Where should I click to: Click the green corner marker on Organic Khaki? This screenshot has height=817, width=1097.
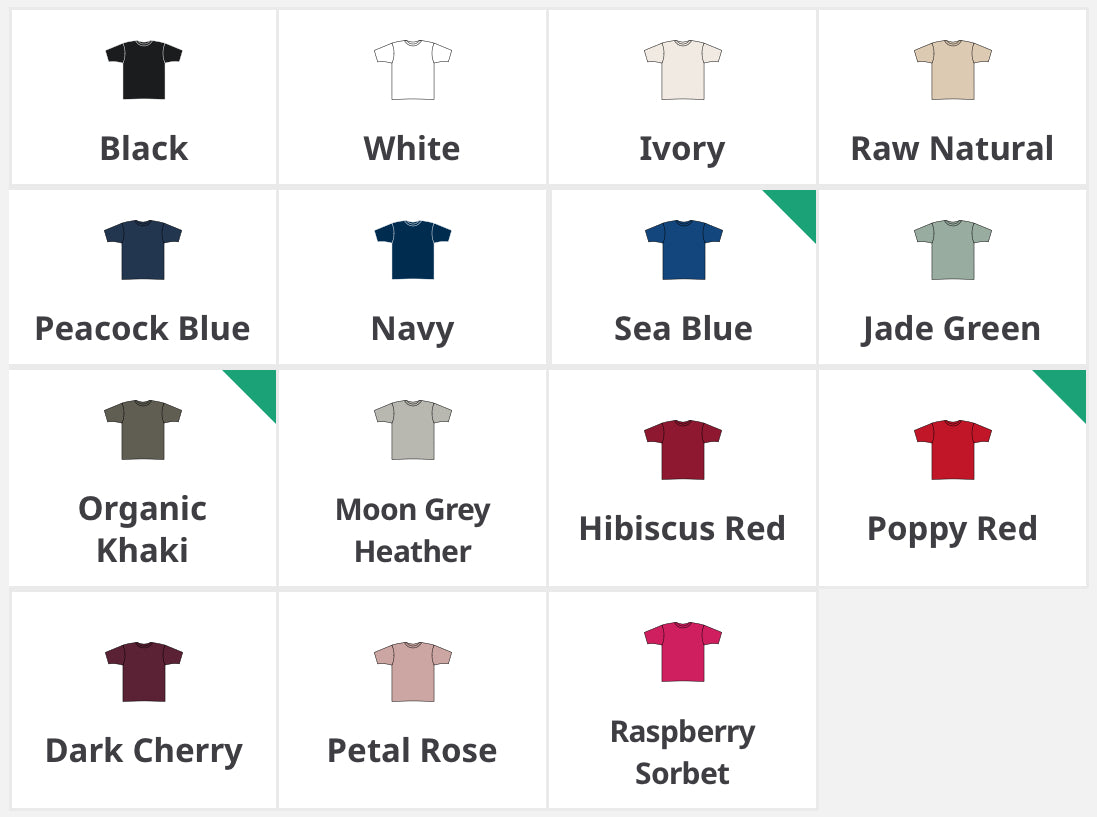[x=258, y=387]
